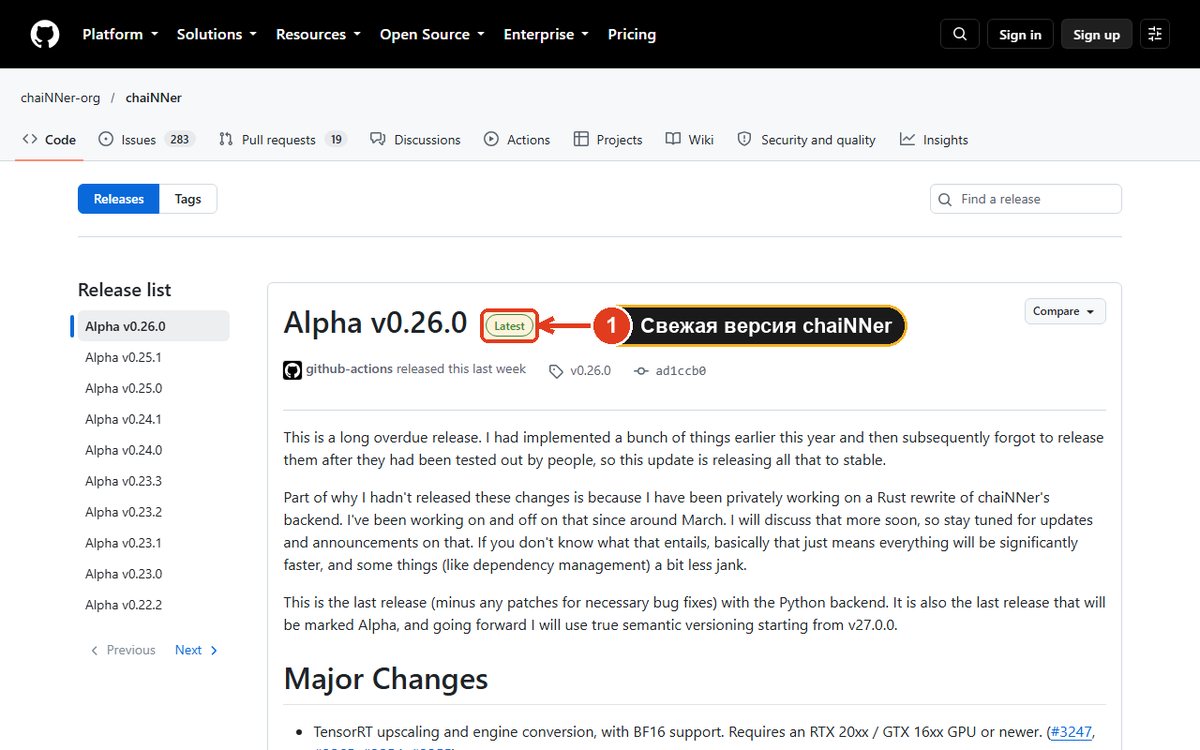
Task: Open the chaiNNer repository link
Action: pos(154,98)
